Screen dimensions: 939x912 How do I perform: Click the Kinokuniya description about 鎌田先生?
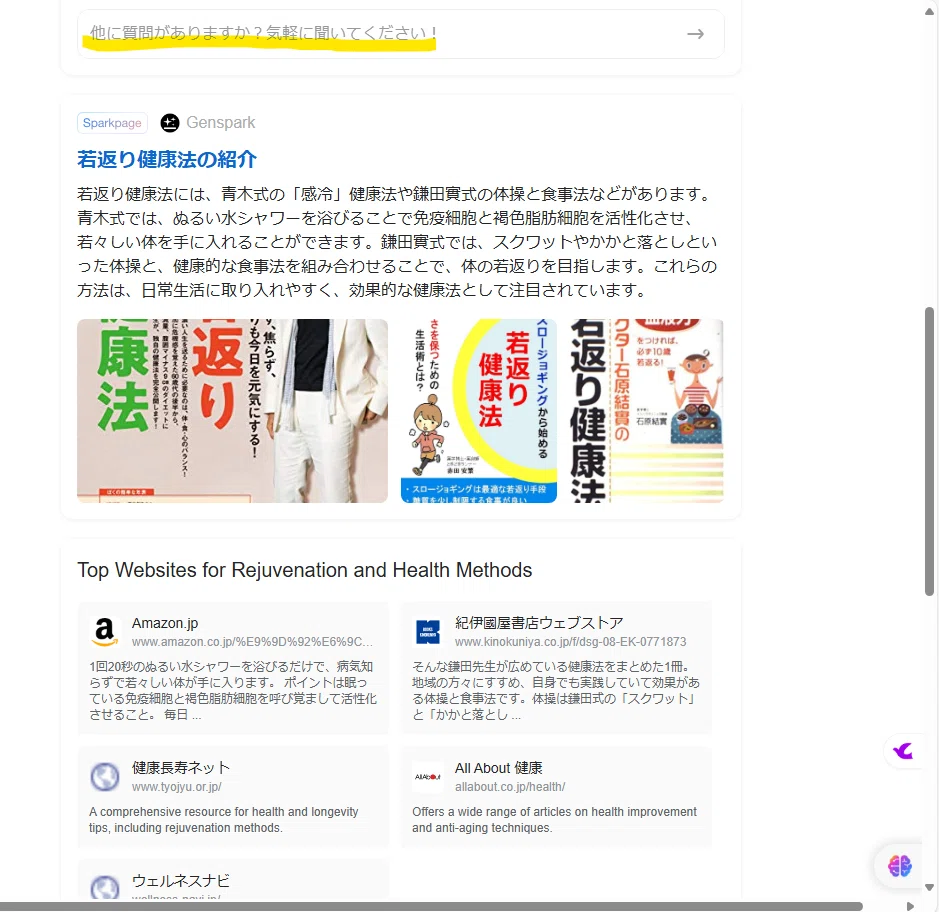(x=556, y=690)
